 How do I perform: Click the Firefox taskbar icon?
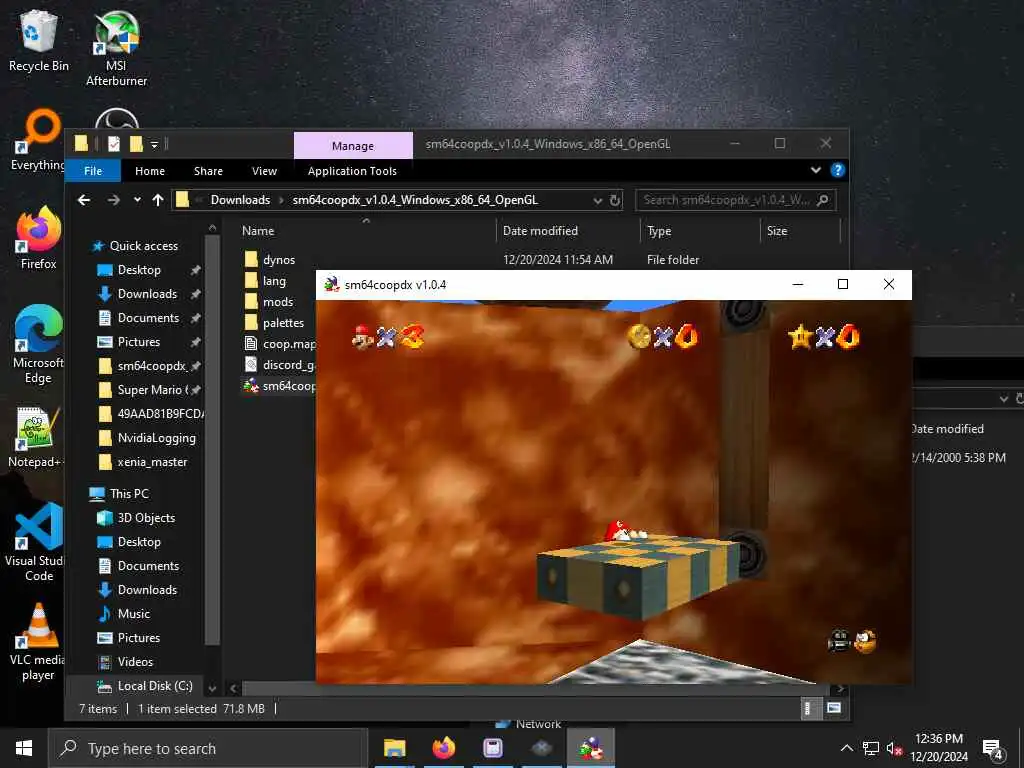tap(443, 748)
